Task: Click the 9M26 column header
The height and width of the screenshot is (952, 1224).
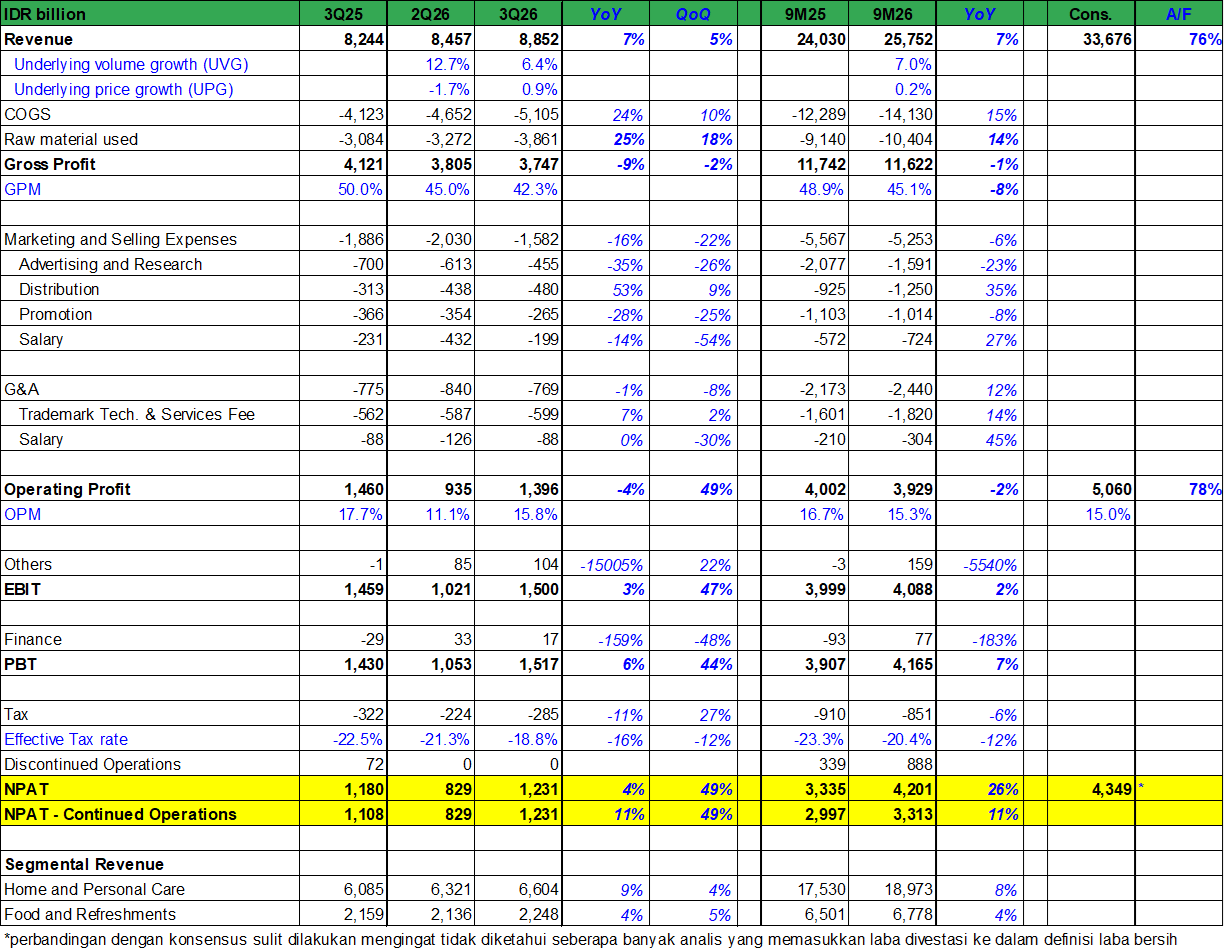Action: [892, 14]
